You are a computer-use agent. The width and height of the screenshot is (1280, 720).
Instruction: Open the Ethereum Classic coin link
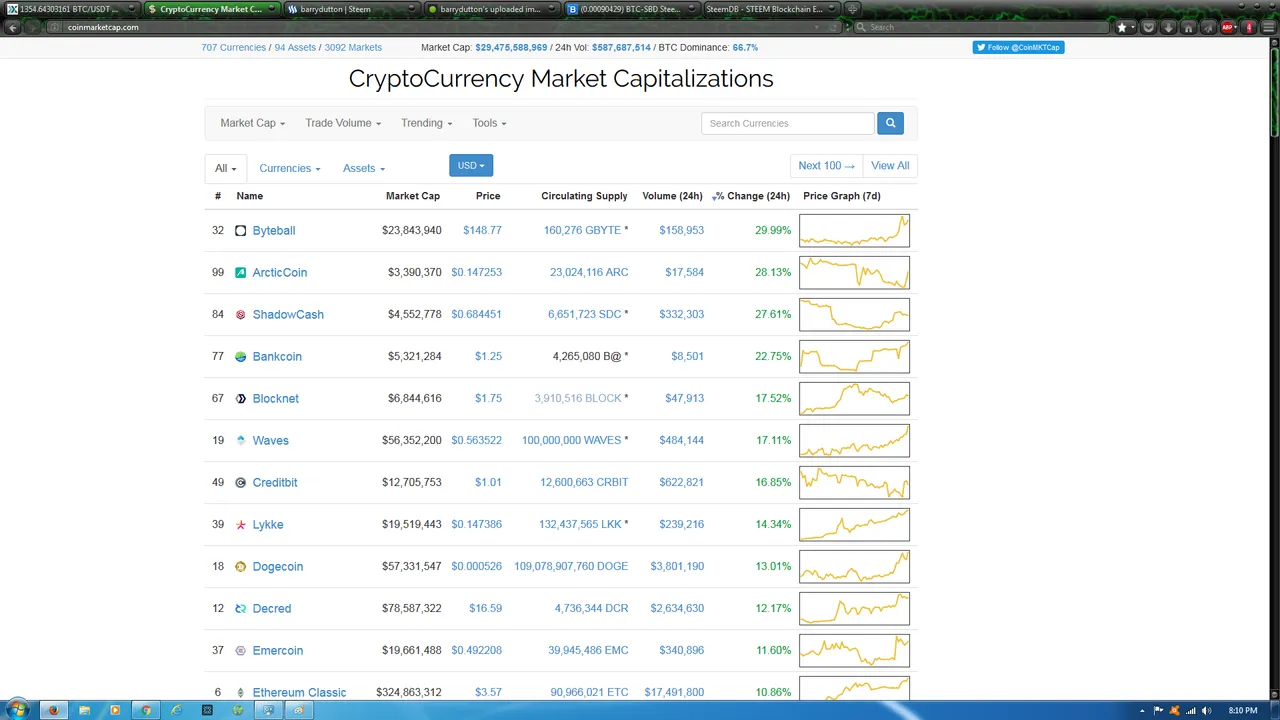tap(299, 692)
